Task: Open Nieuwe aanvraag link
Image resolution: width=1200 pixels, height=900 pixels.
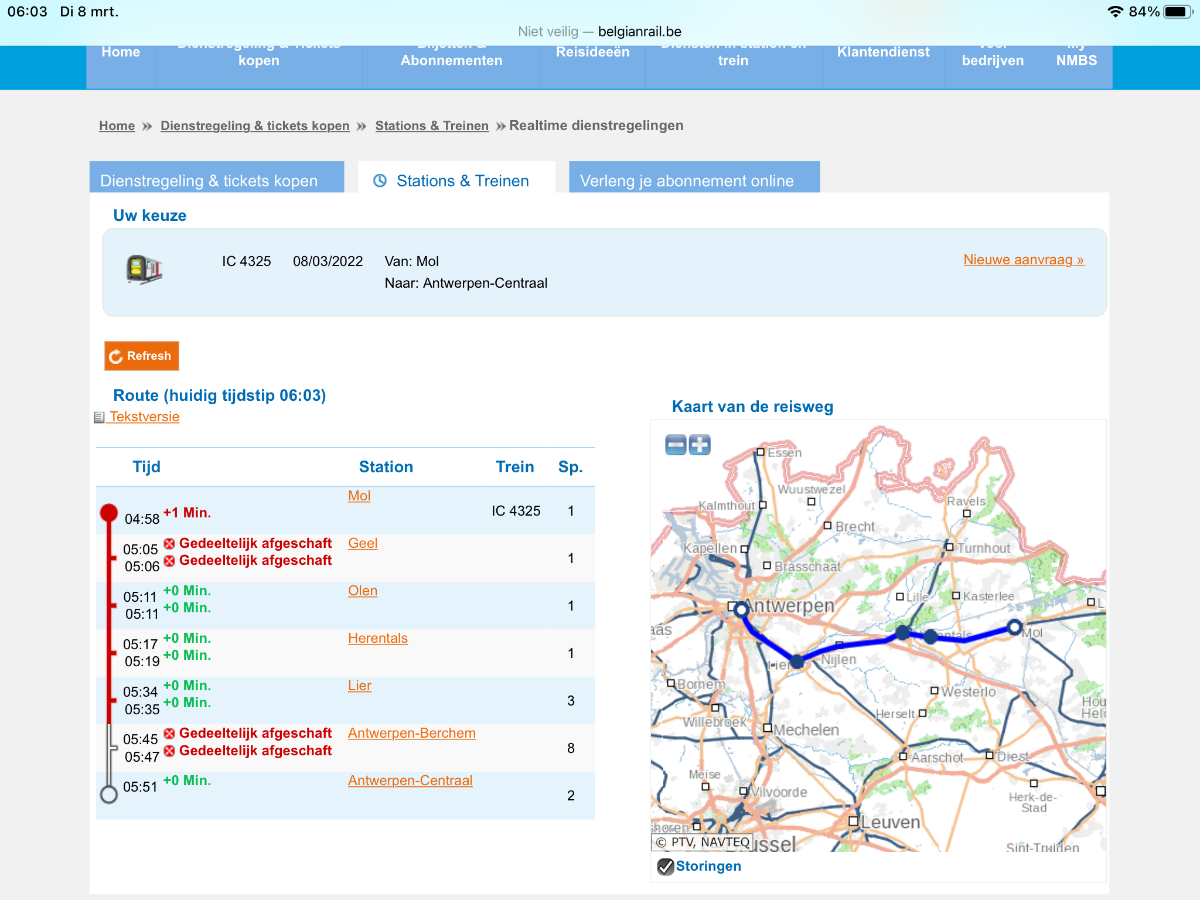Action: point(1023,260)
